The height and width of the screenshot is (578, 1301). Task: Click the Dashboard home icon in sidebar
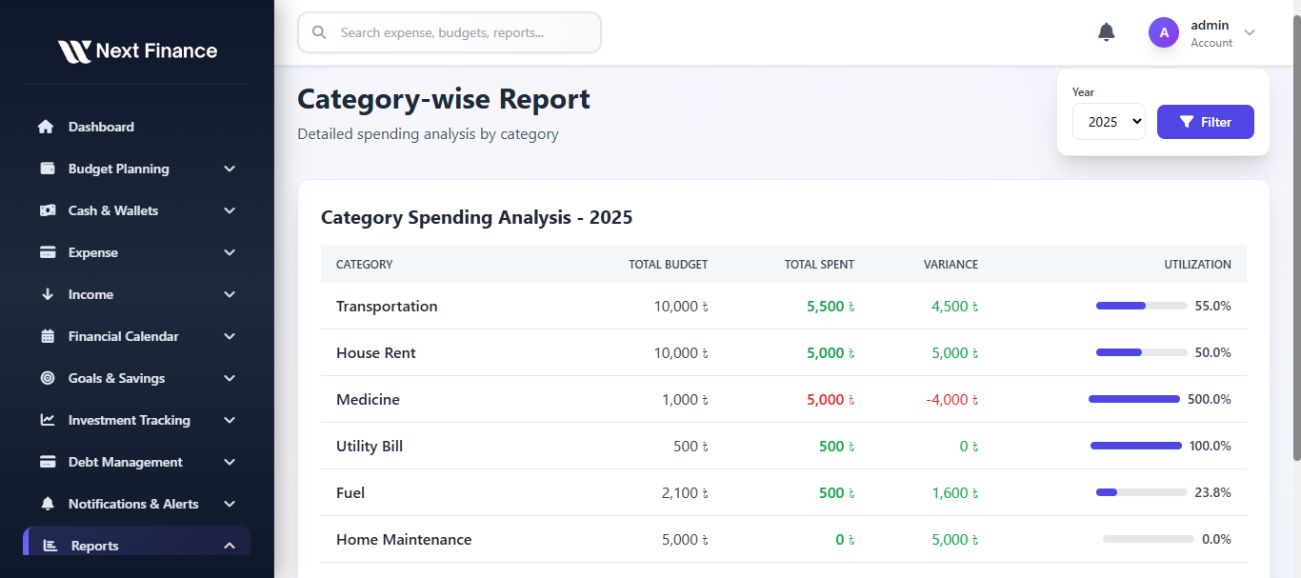coord(46,127)
